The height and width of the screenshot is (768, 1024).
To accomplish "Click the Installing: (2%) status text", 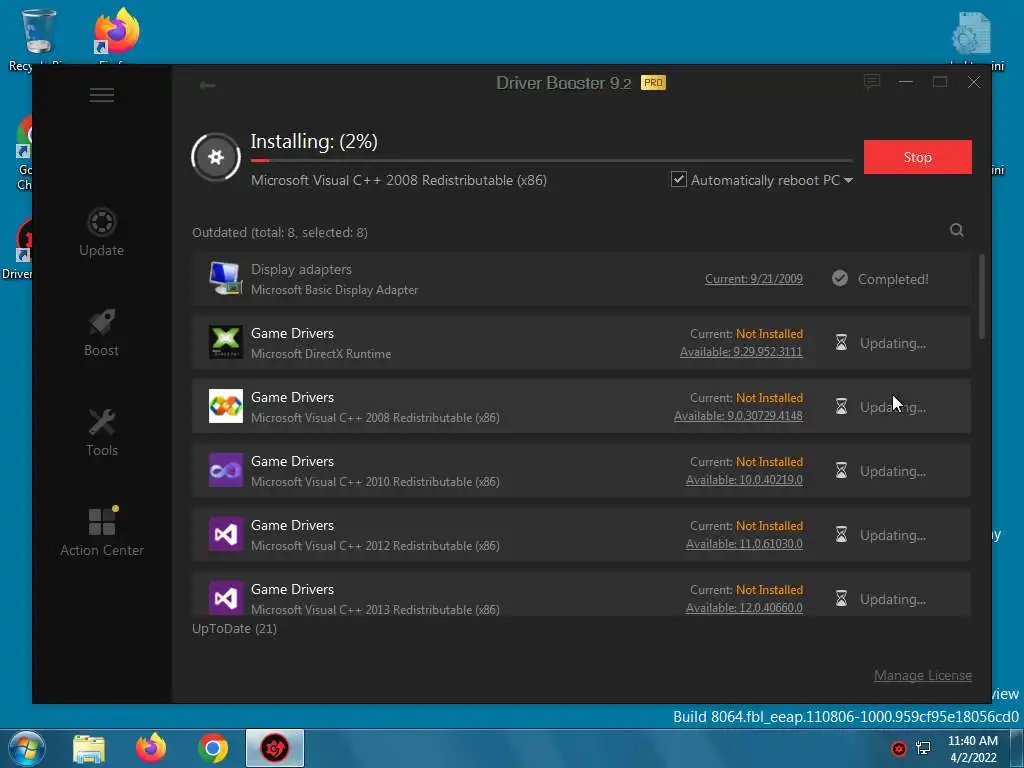I will pyautogui.click(x=314, y=142).
